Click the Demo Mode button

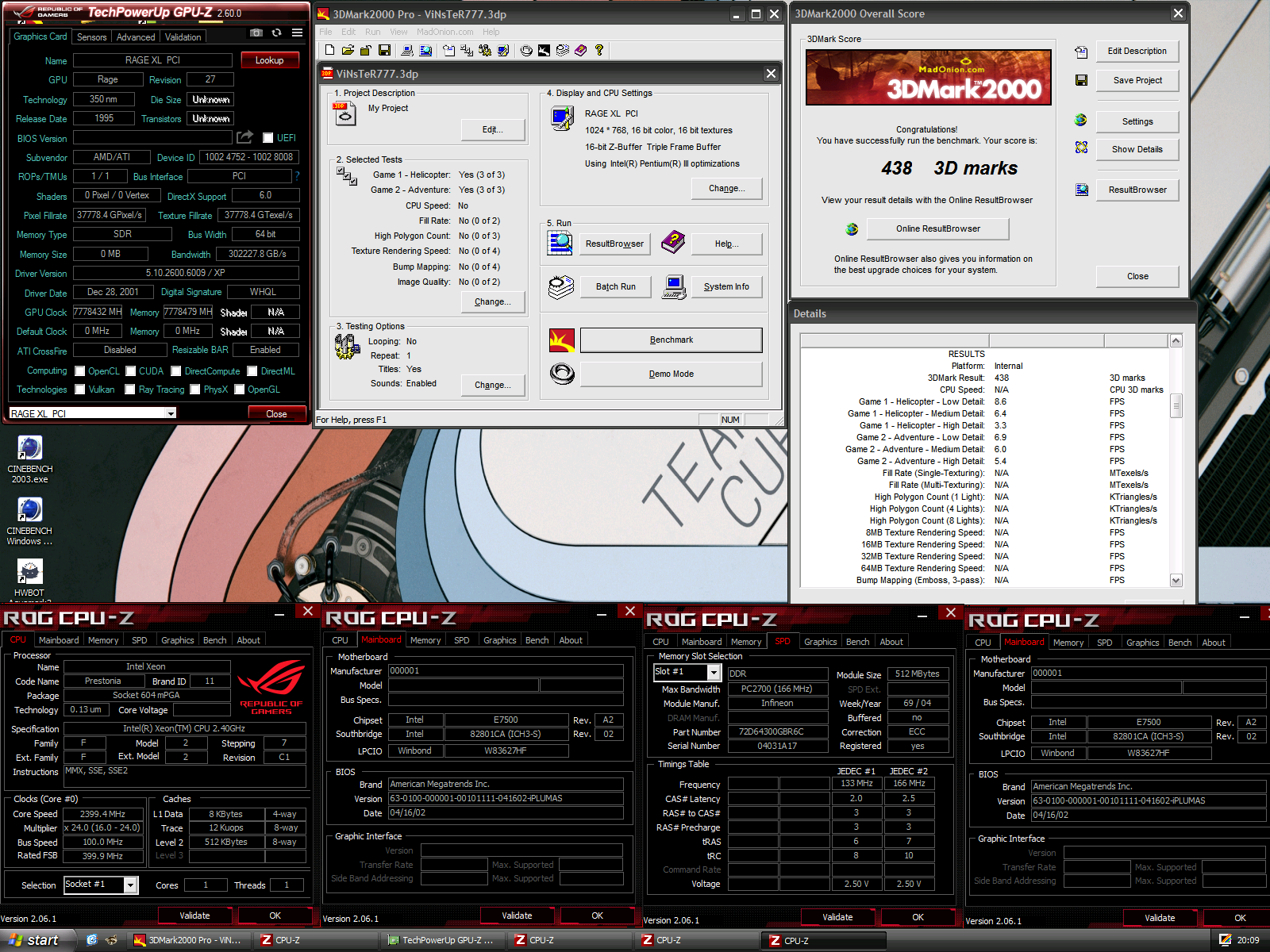pos(671,374)
